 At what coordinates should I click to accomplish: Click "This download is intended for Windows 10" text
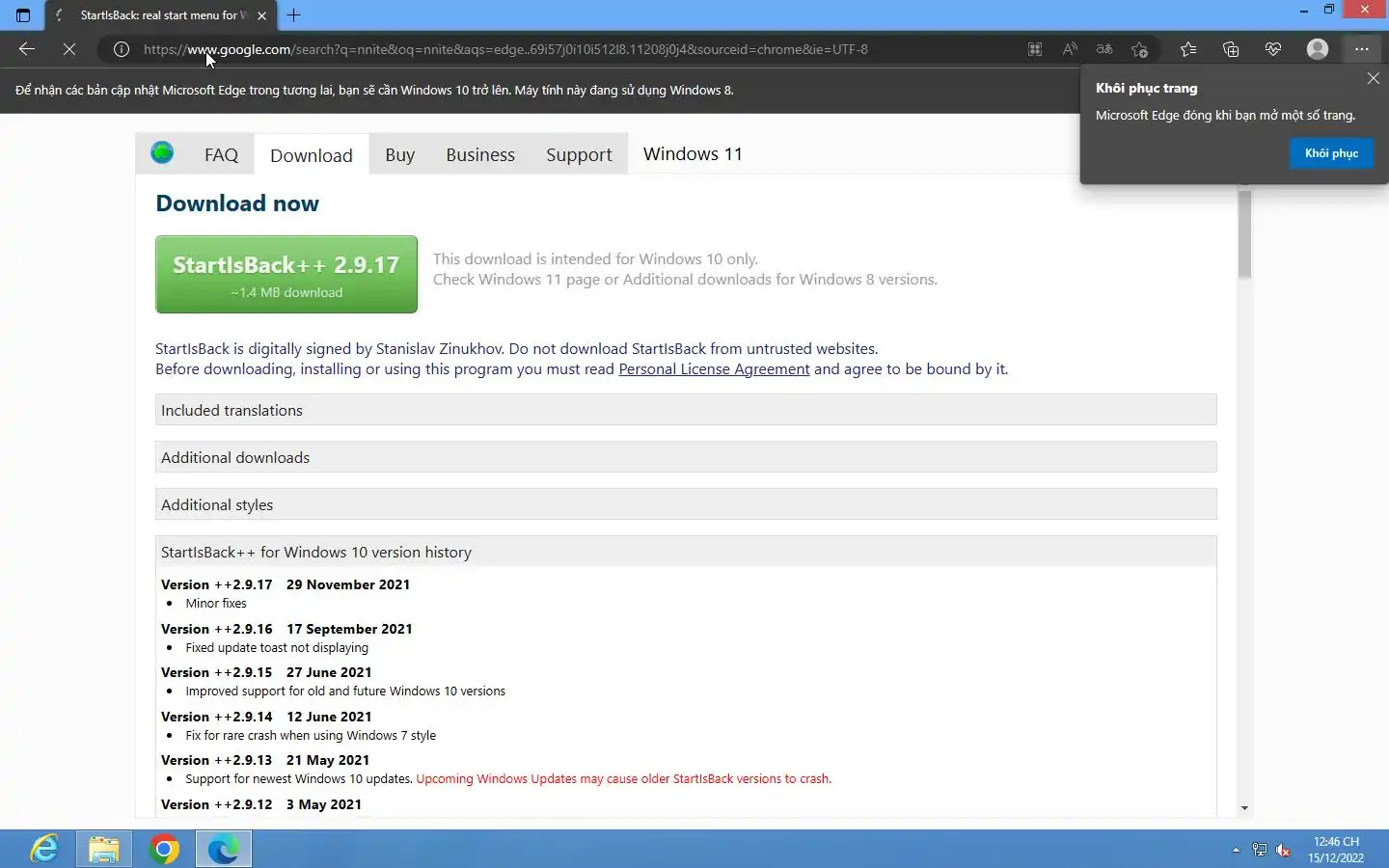(595, 259)
